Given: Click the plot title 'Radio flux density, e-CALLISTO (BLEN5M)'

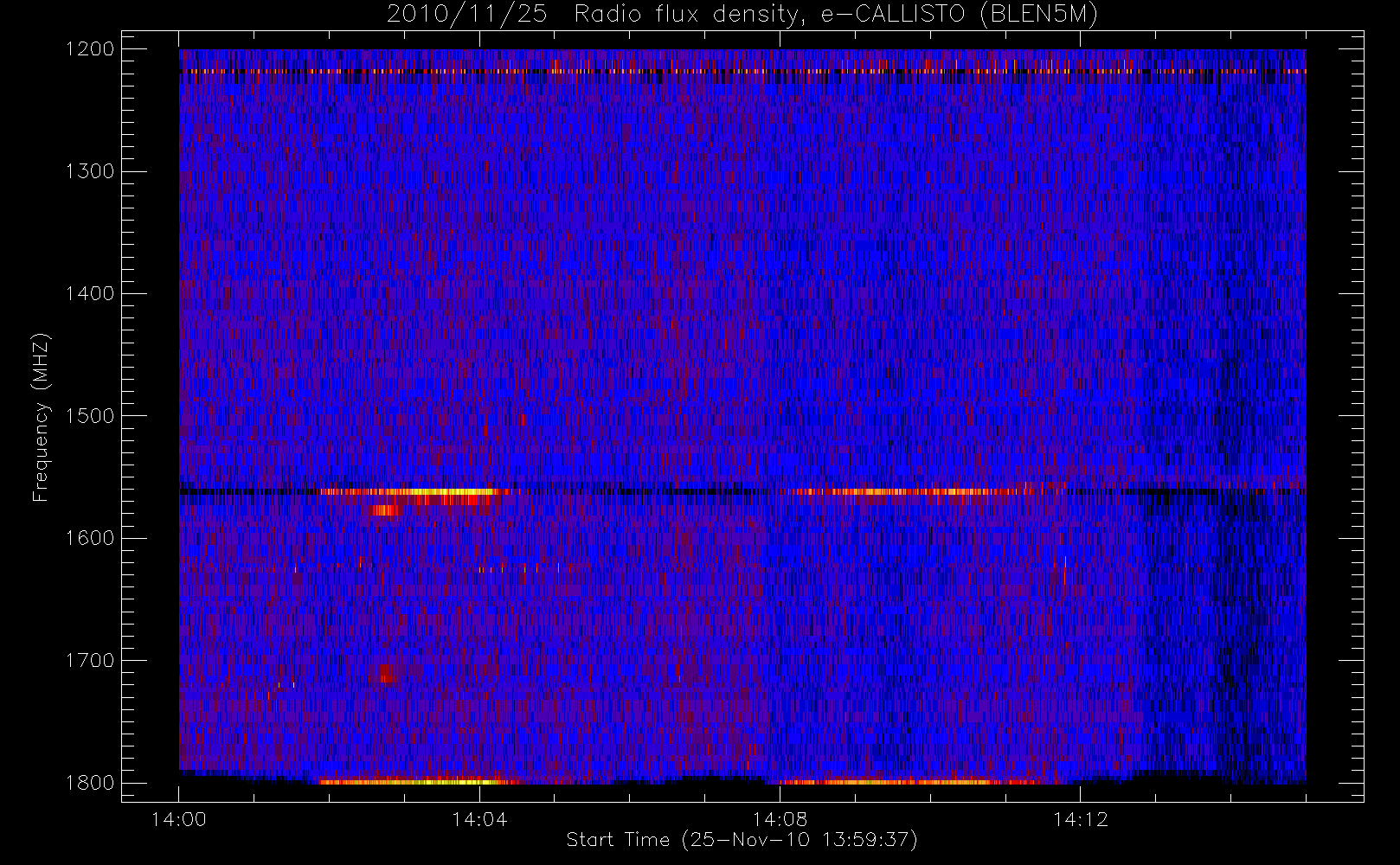Looking at the screenshot, I should pos(836,15).
